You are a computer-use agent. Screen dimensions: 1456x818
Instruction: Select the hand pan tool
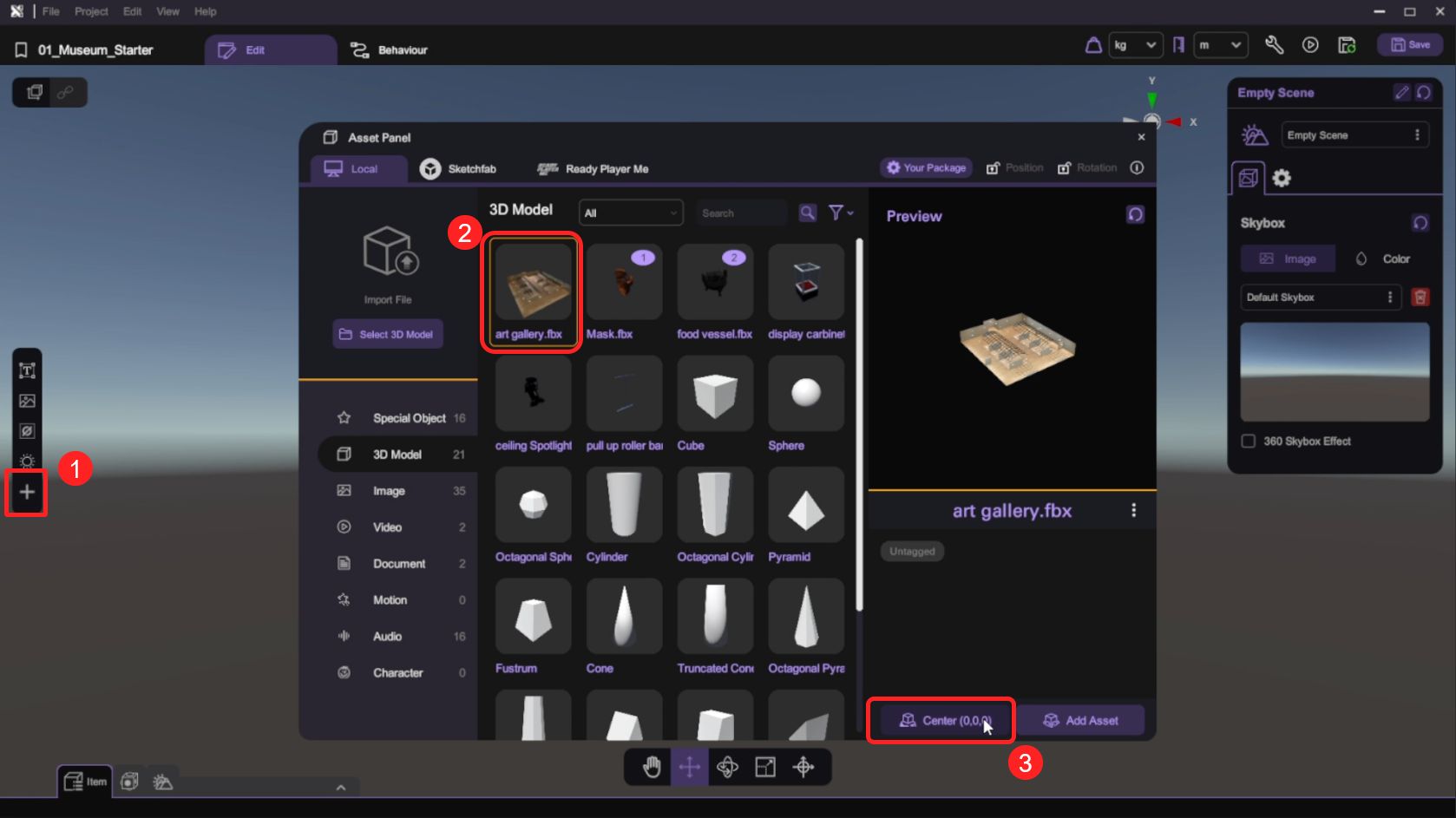coord(651,767)
